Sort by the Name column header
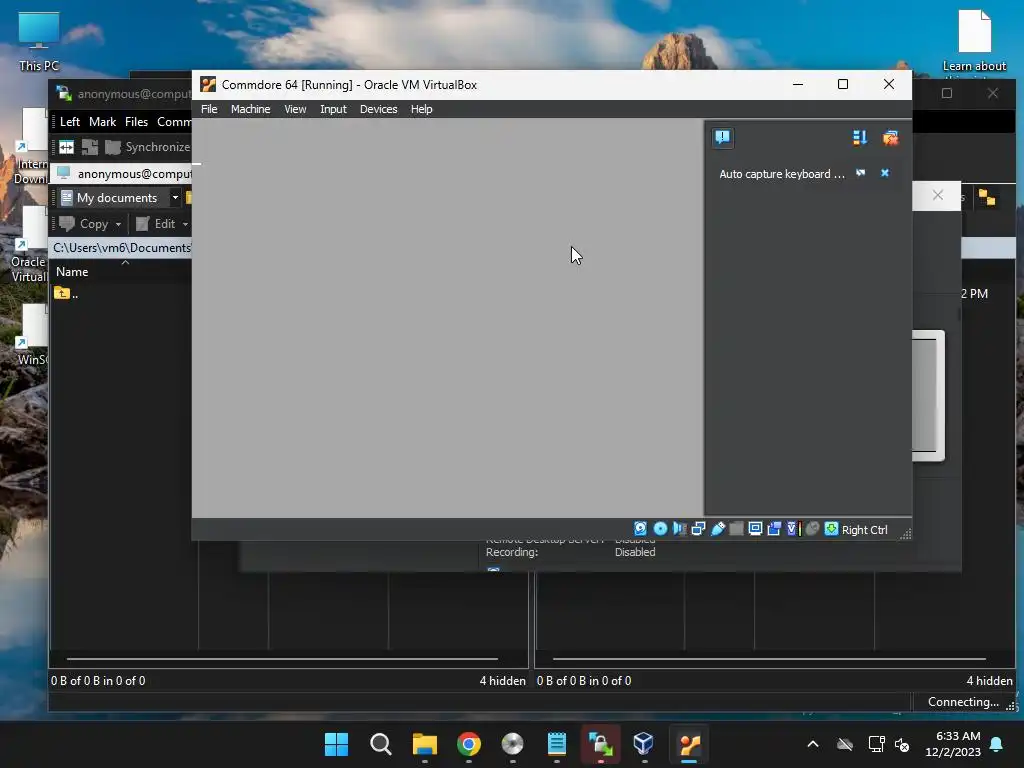 click(72, 272)
